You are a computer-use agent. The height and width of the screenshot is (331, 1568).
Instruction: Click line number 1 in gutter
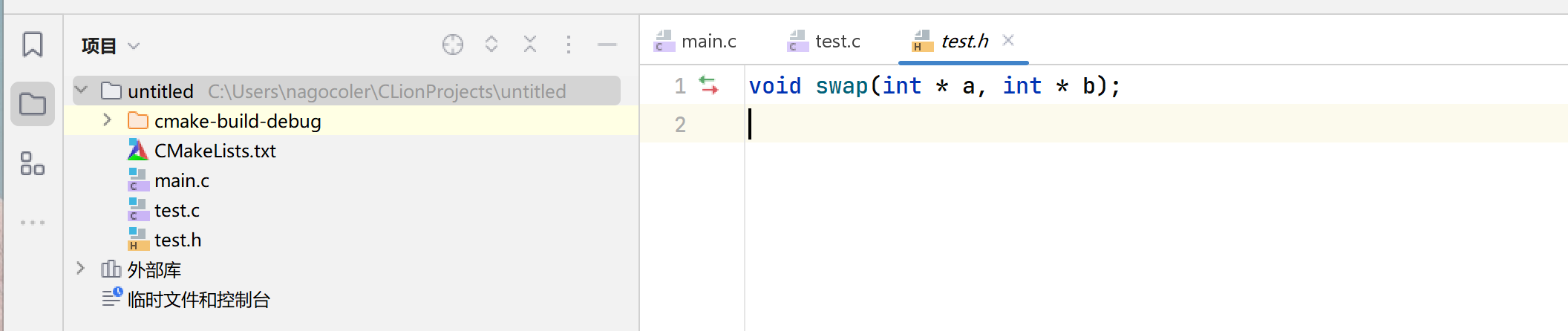tap(680, 86)
